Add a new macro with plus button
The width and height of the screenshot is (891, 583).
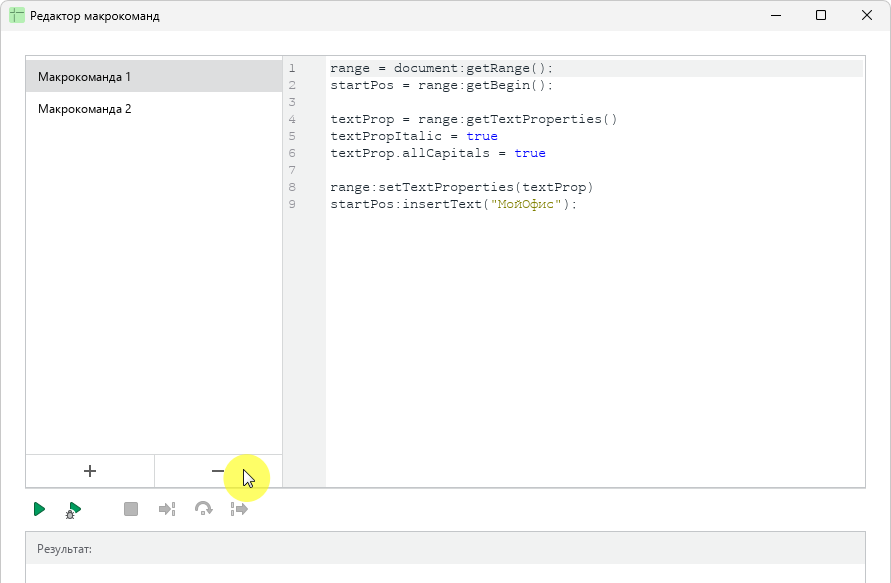coord(90,471)
